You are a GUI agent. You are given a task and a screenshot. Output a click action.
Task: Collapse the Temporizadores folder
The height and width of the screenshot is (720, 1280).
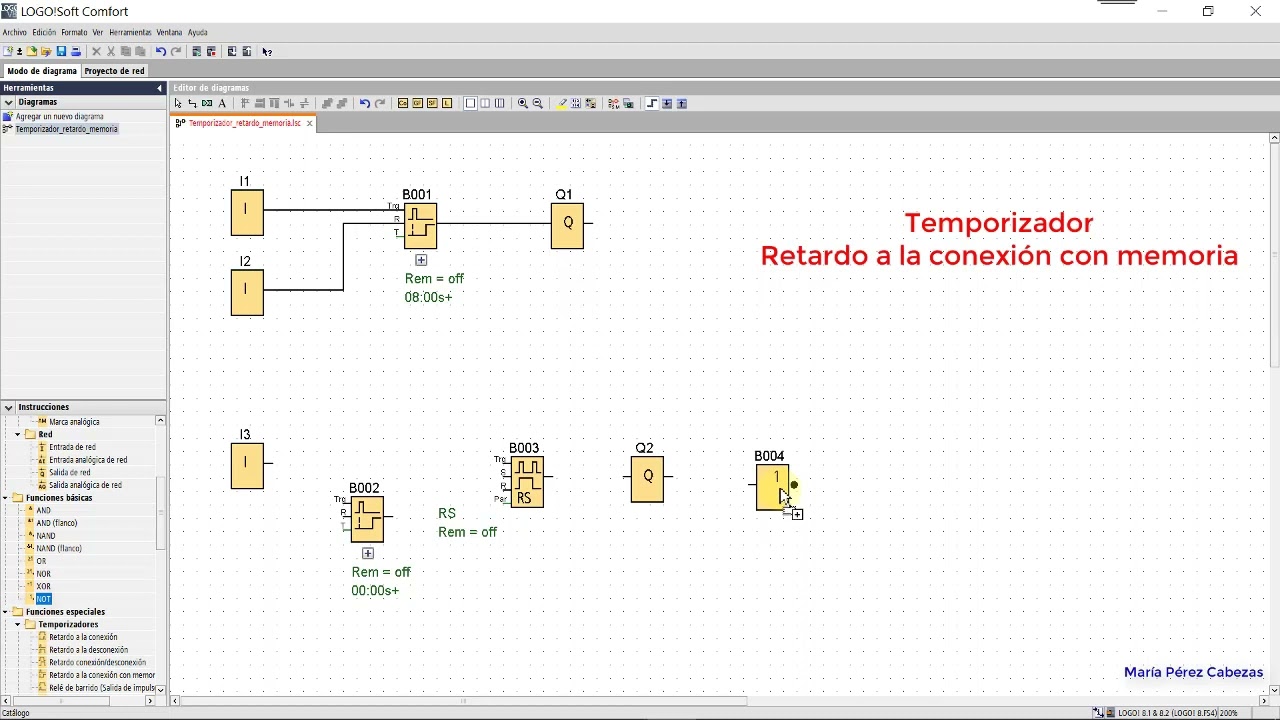[x=17, y=625]
